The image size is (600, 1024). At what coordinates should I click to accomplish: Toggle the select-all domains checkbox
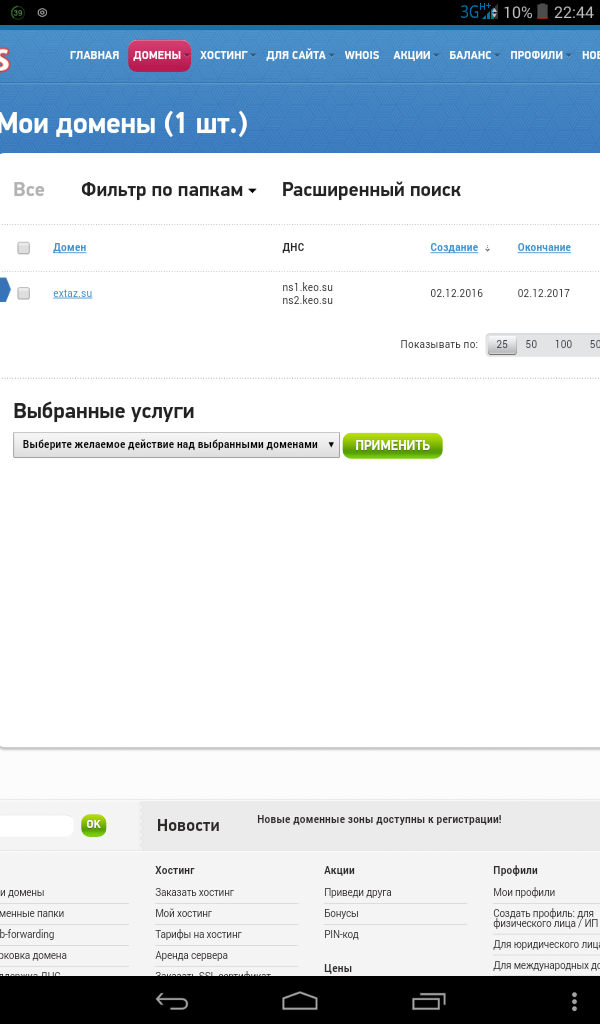24,248
